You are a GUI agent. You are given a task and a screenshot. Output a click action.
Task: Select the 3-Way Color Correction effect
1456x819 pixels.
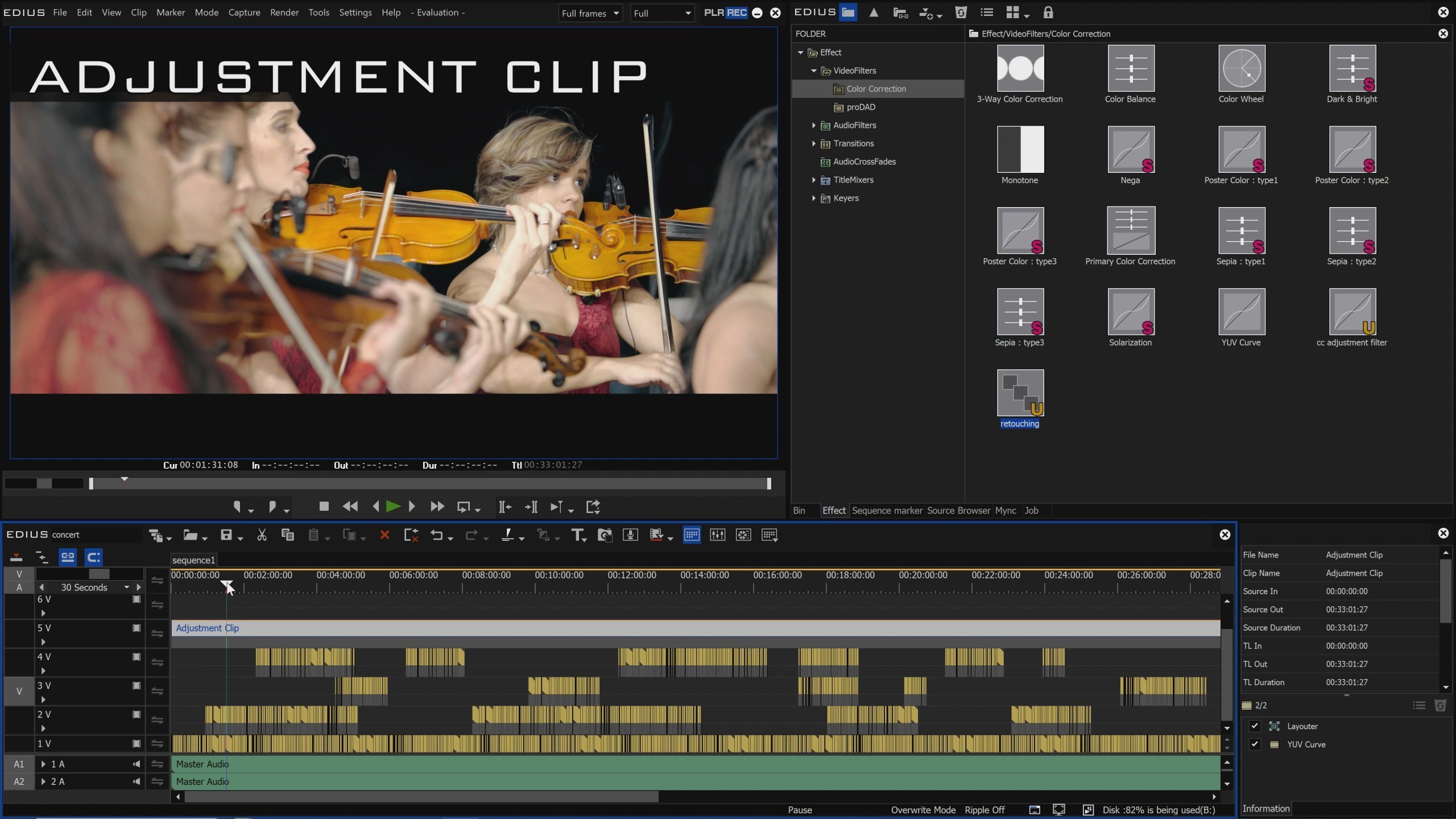point(1020,68)
